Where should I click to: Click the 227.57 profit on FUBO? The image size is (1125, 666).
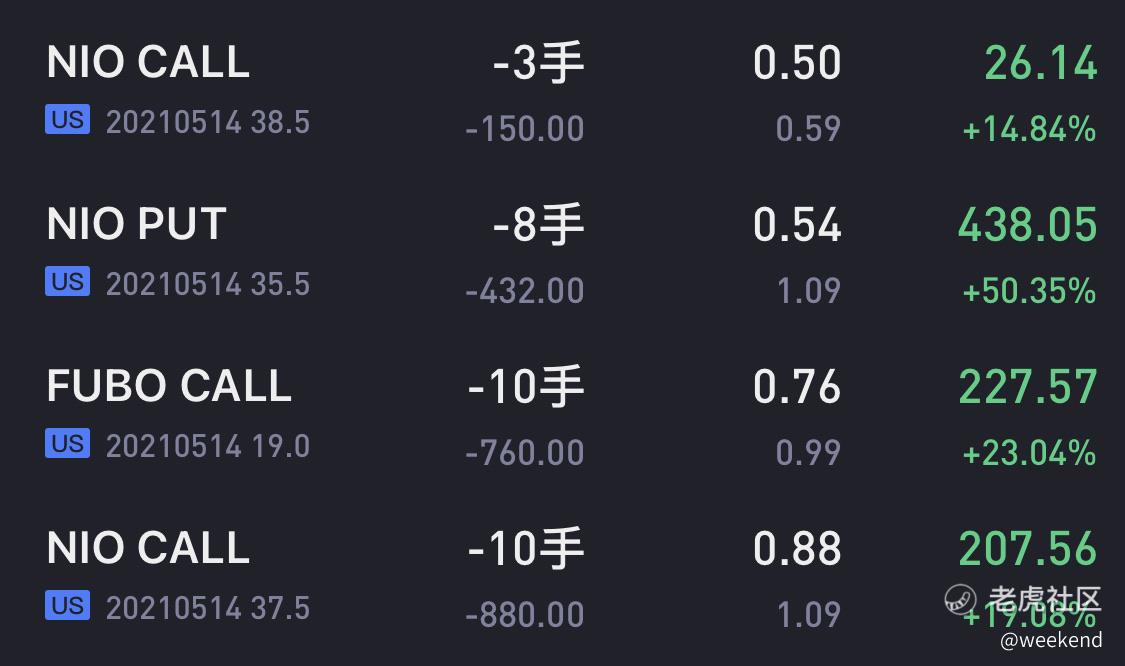[1028, 387]
